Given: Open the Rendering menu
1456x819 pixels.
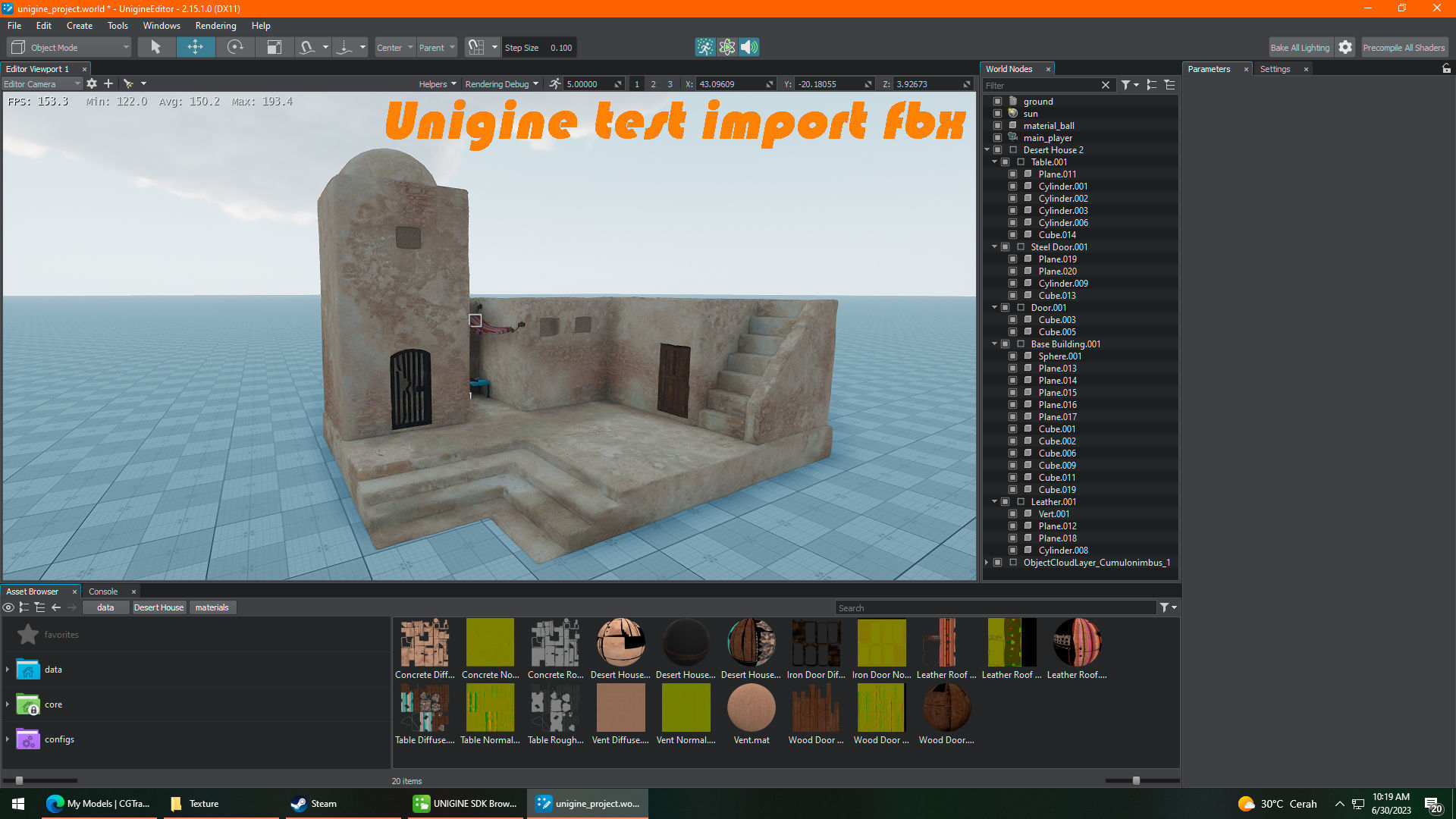Looking at the screenshot, I should click(216, 25).
